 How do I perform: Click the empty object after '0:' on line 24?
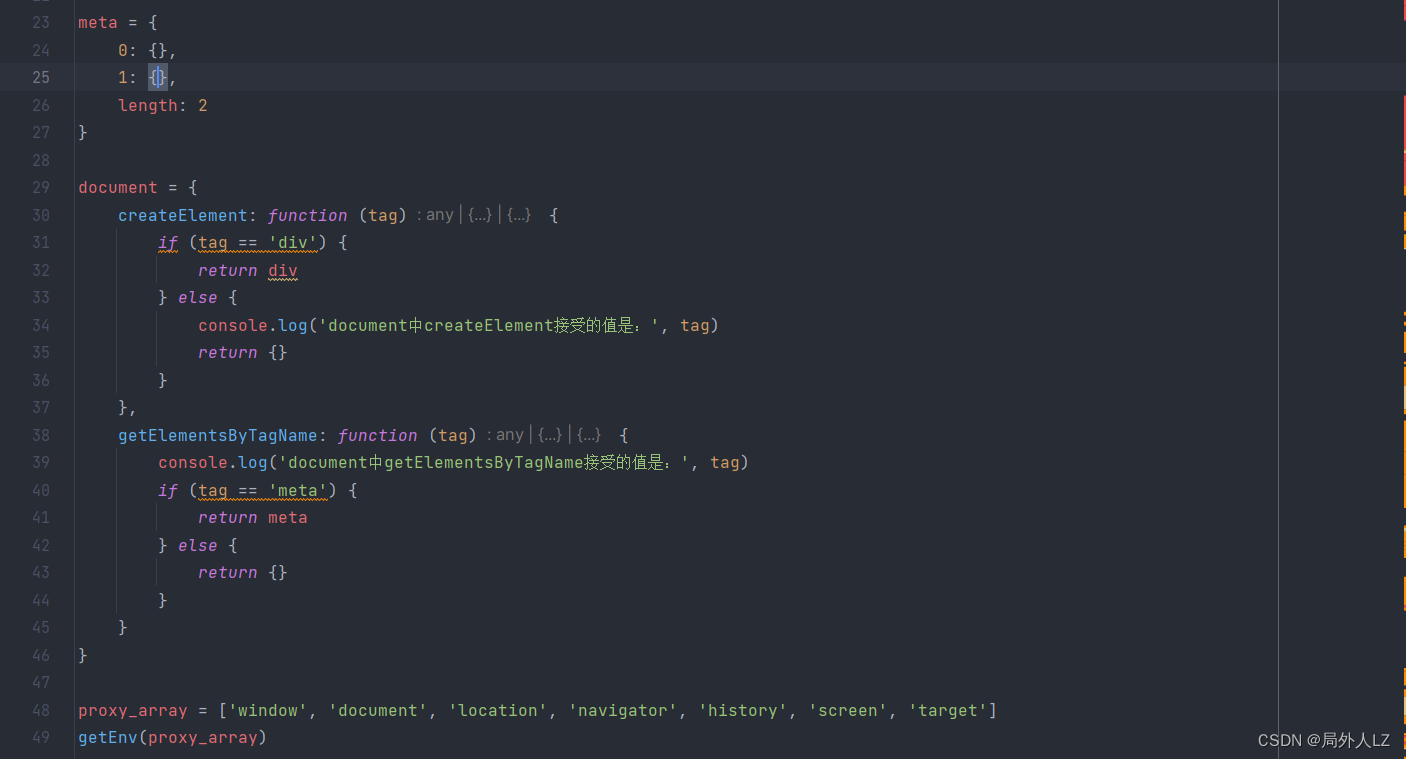coord(158,50)
